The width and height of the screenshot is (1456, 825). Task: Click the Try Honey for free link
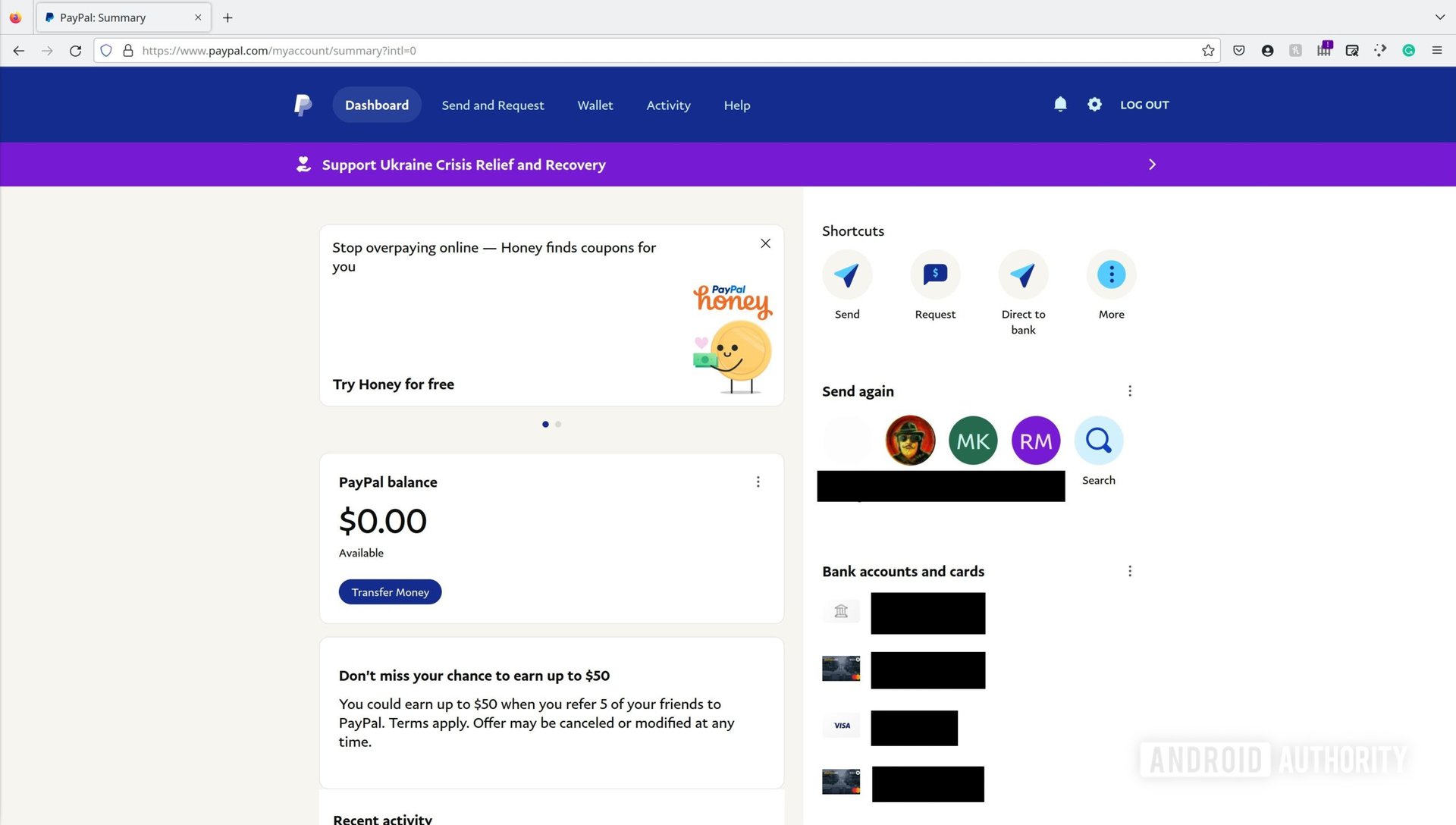[x=393, y=383]
